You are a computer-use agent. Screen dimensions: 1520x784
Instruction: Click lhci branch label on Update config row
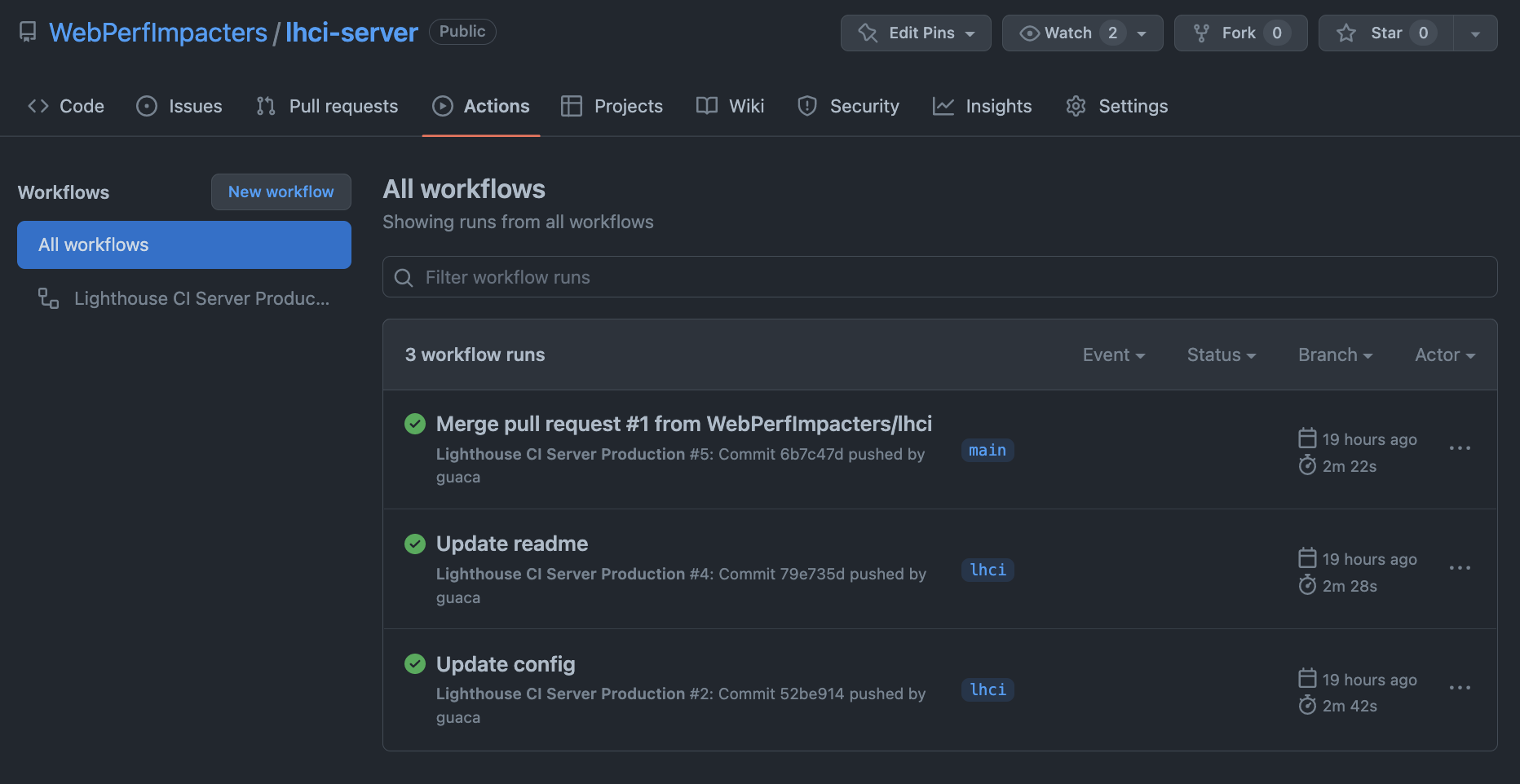(988, 689)
